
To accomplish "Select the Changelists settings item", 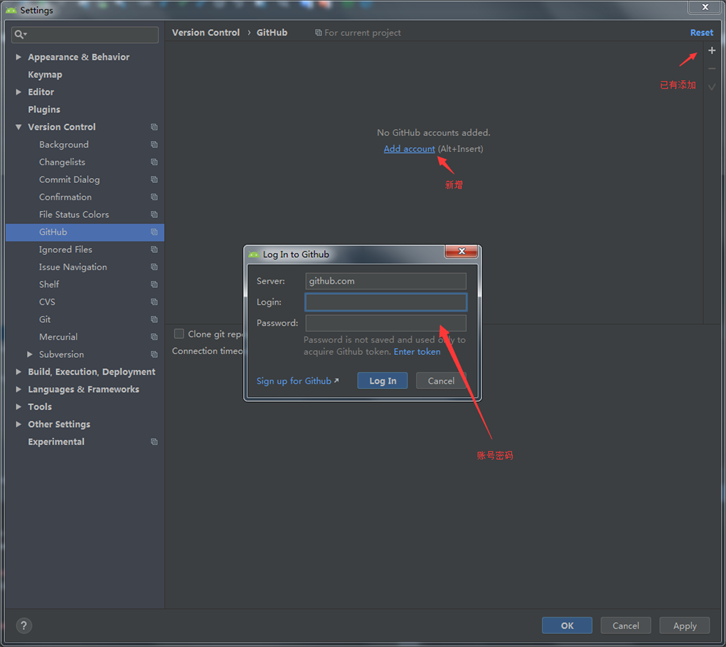I will [62, 162].
